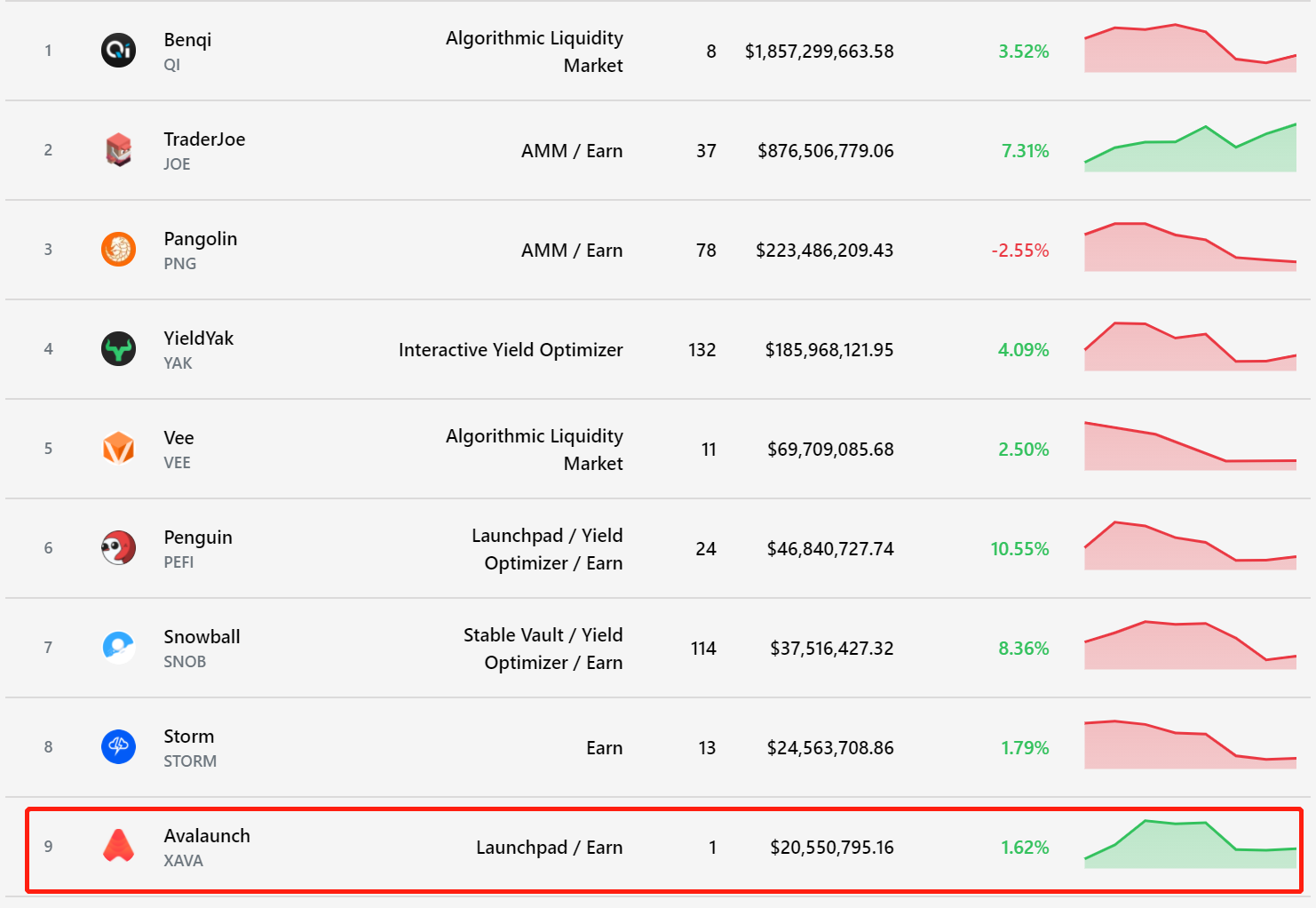Click YieldYak's 4.09% change
Image resolution: width=1316 pixels, height=908 pixels.
click(1024, 350)
